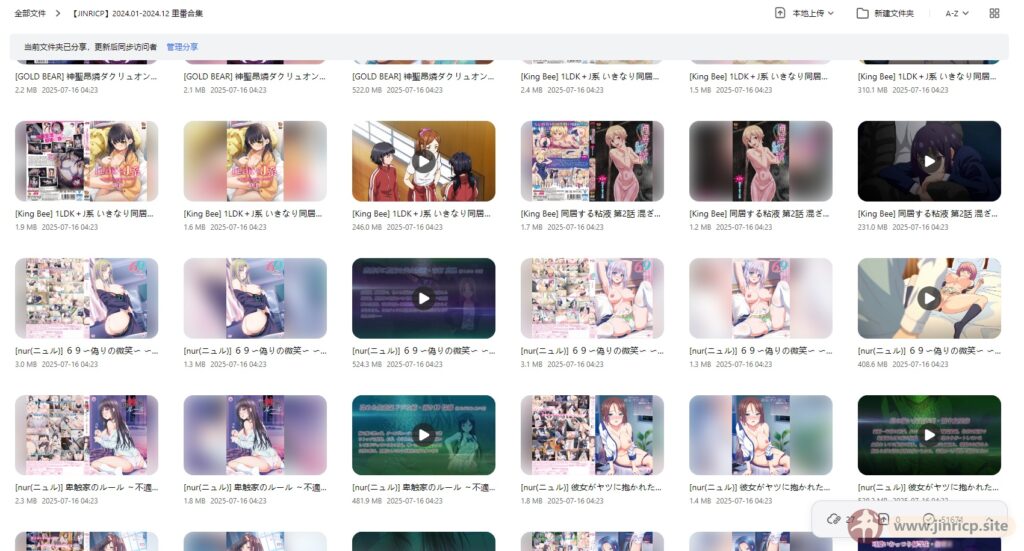This screenshot has height=551, width=1024.
Task: Click the file name above 524.3 MB
Action: 423,351
